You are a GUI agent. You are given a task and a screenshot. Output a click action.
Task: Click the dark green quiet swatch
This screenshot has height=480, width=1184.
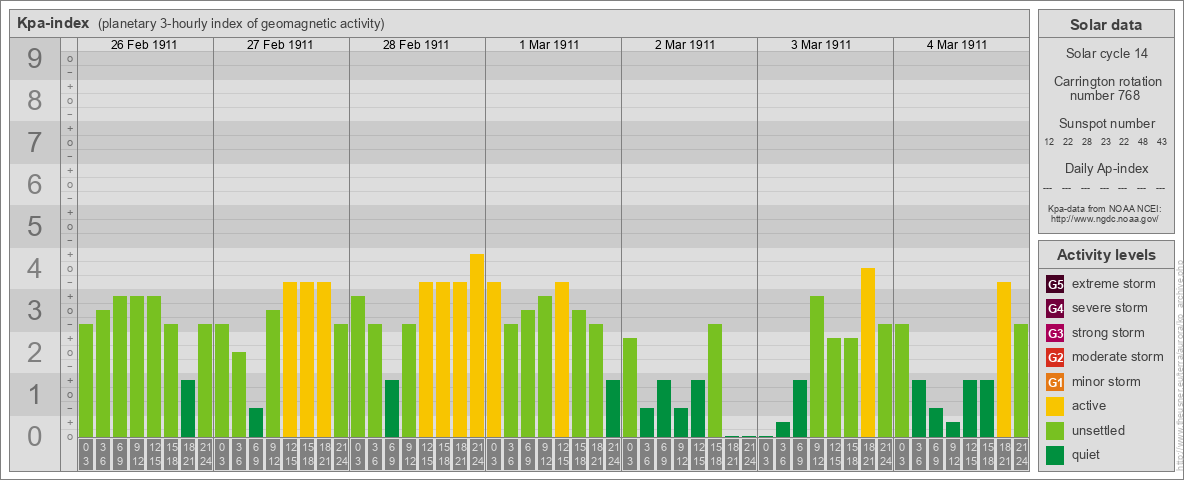pos(1055,454)
